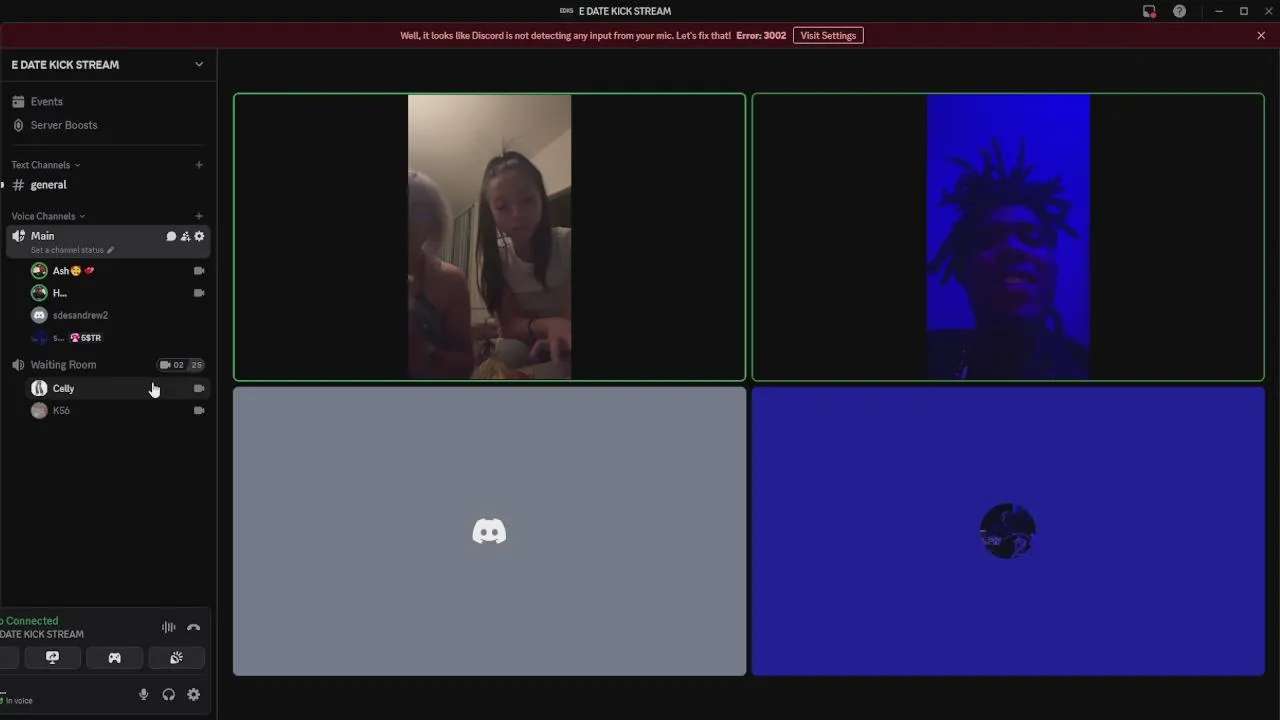Screen dimensions: 1280x720
Task: Share your screen
Action: [x=52, y=657]
